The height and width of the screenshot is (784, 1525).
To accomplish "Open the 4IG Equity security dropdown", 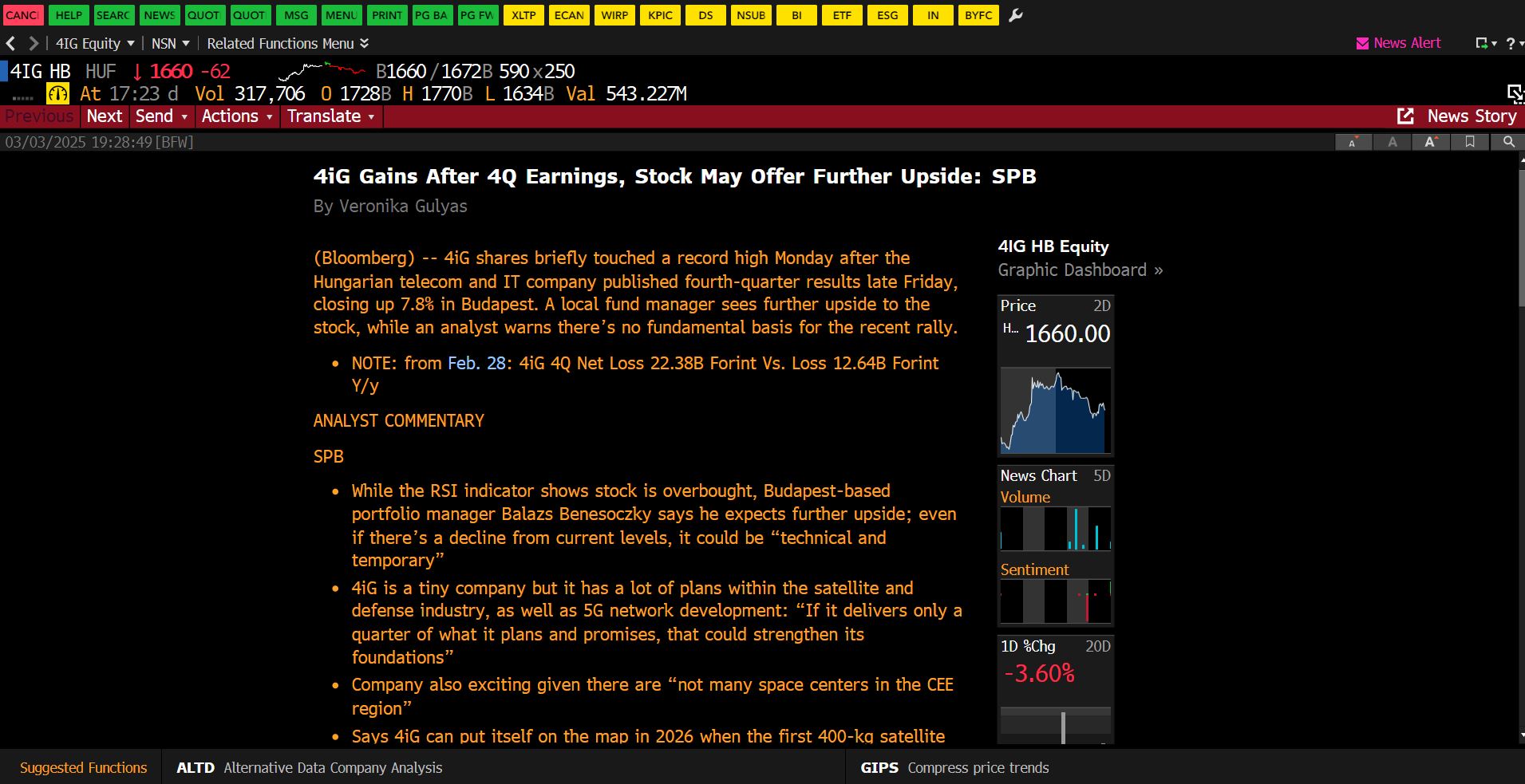I will 94,43.
